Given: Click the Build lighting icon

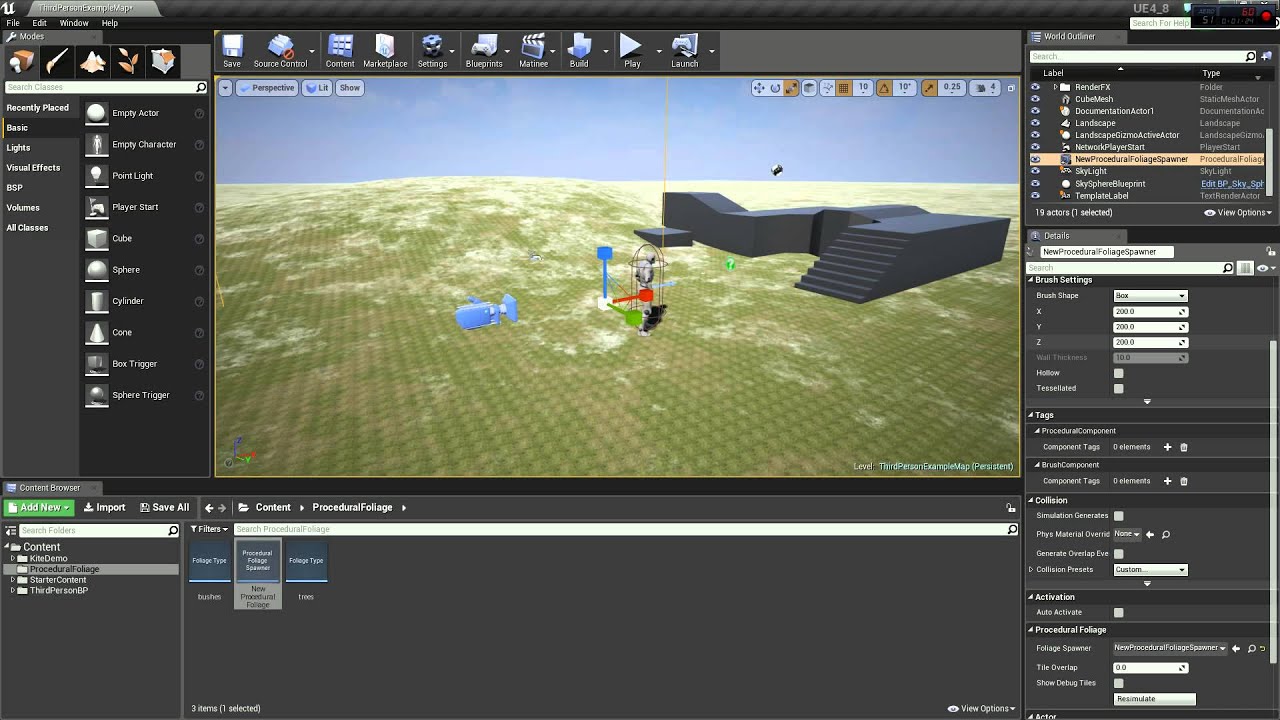Looking at the screenshot, I should click(x=579, y=51).
